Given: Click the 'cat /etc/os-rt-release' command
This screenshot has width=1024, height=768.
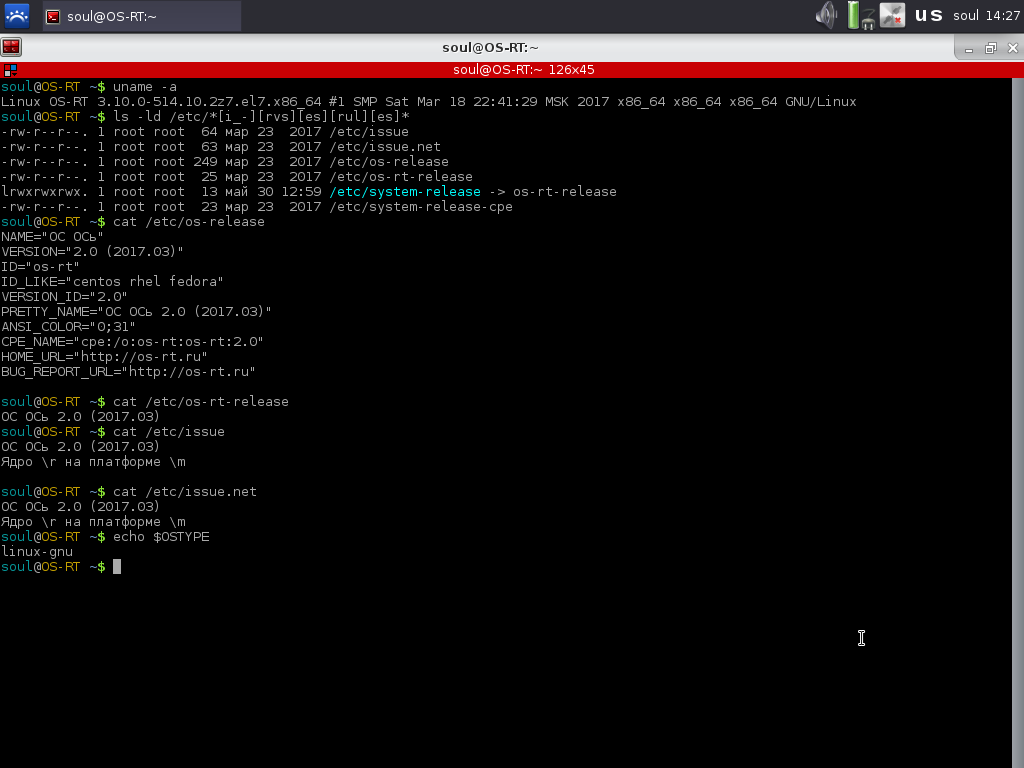Looking at the screenshot, I should click(x=200, y=402).
